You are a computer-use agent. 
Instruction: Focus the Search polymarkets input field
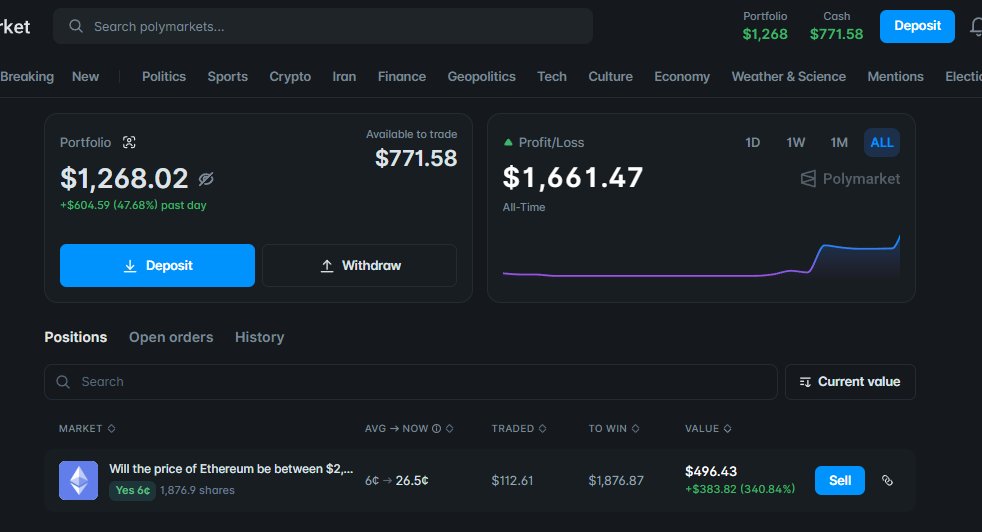pos(323,26)
